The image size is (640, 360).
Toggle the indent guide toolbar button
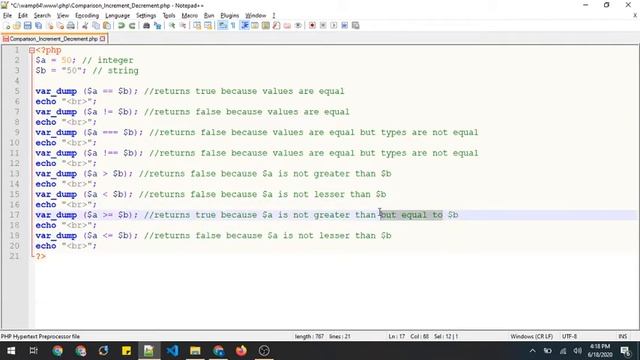[244, 26]
